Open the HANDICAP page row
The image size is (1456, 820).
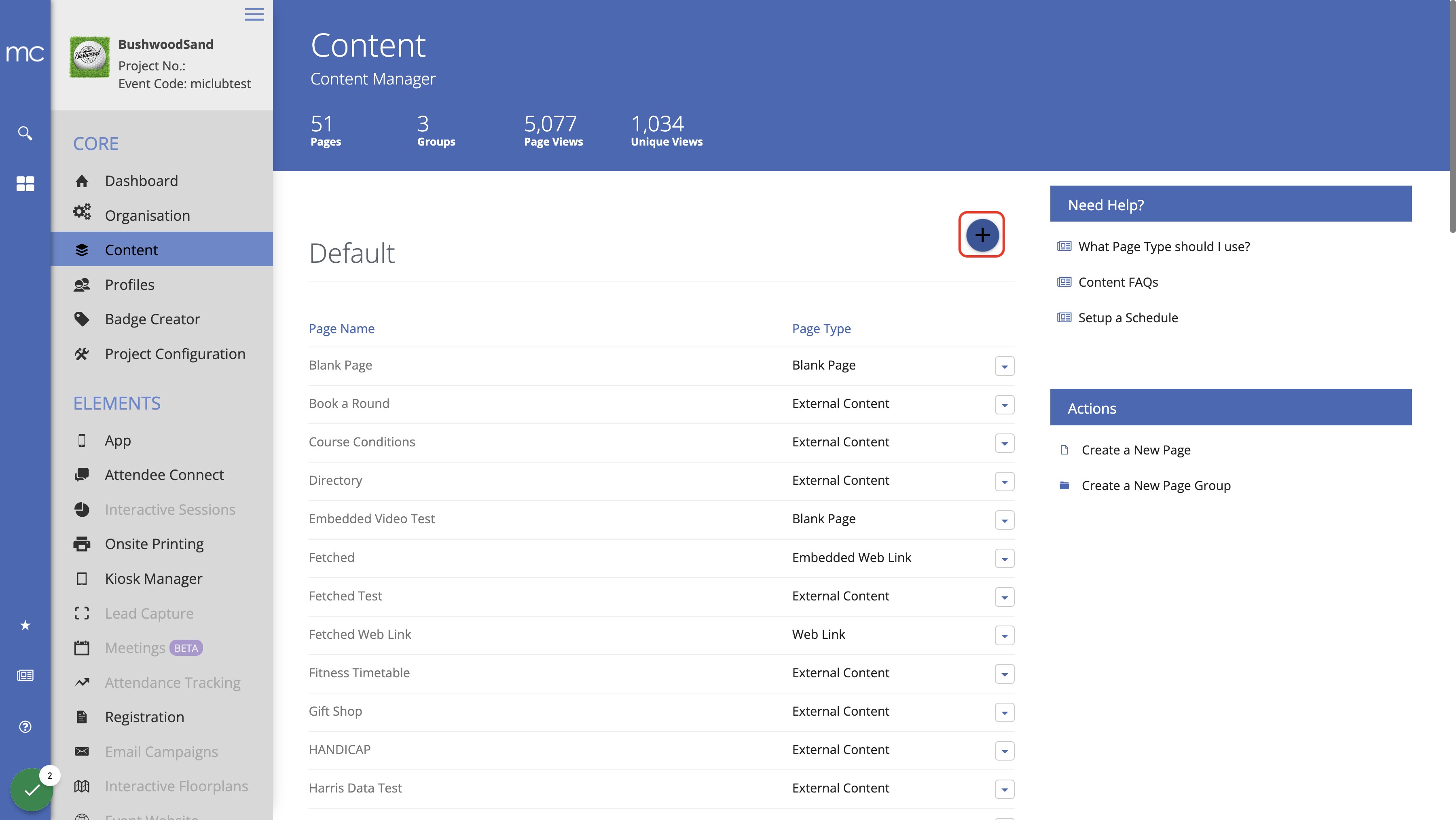(x=661, y=750)
